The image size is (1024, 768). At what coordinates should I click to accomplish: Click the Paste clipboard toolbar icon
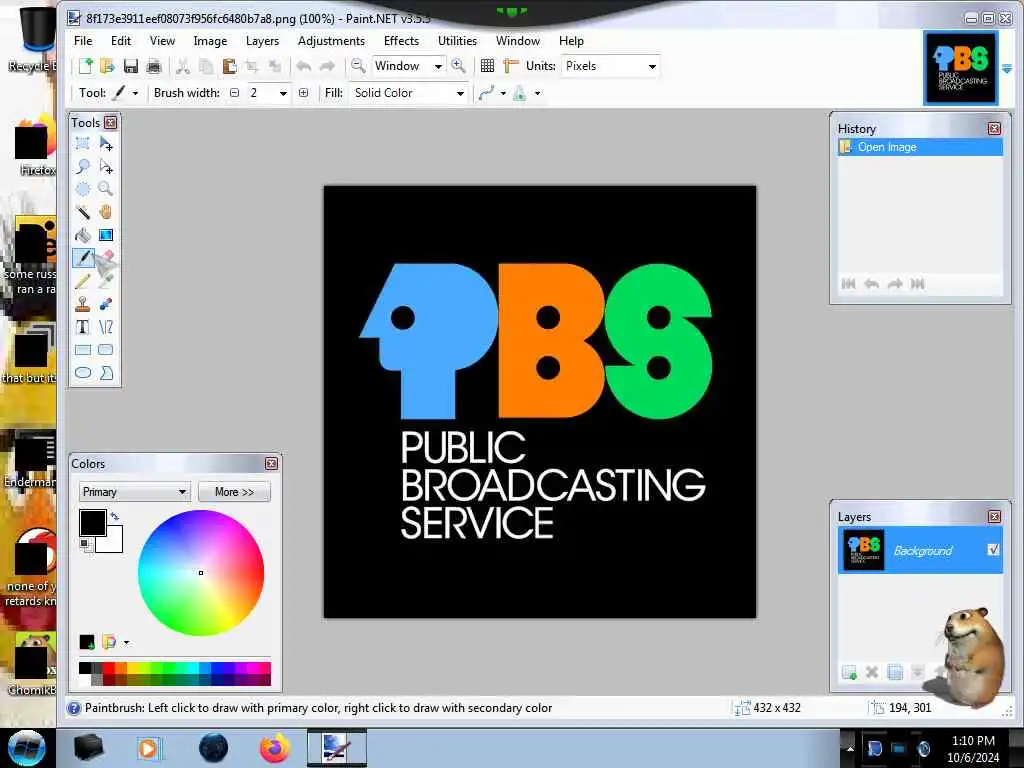tap(229, 66)
